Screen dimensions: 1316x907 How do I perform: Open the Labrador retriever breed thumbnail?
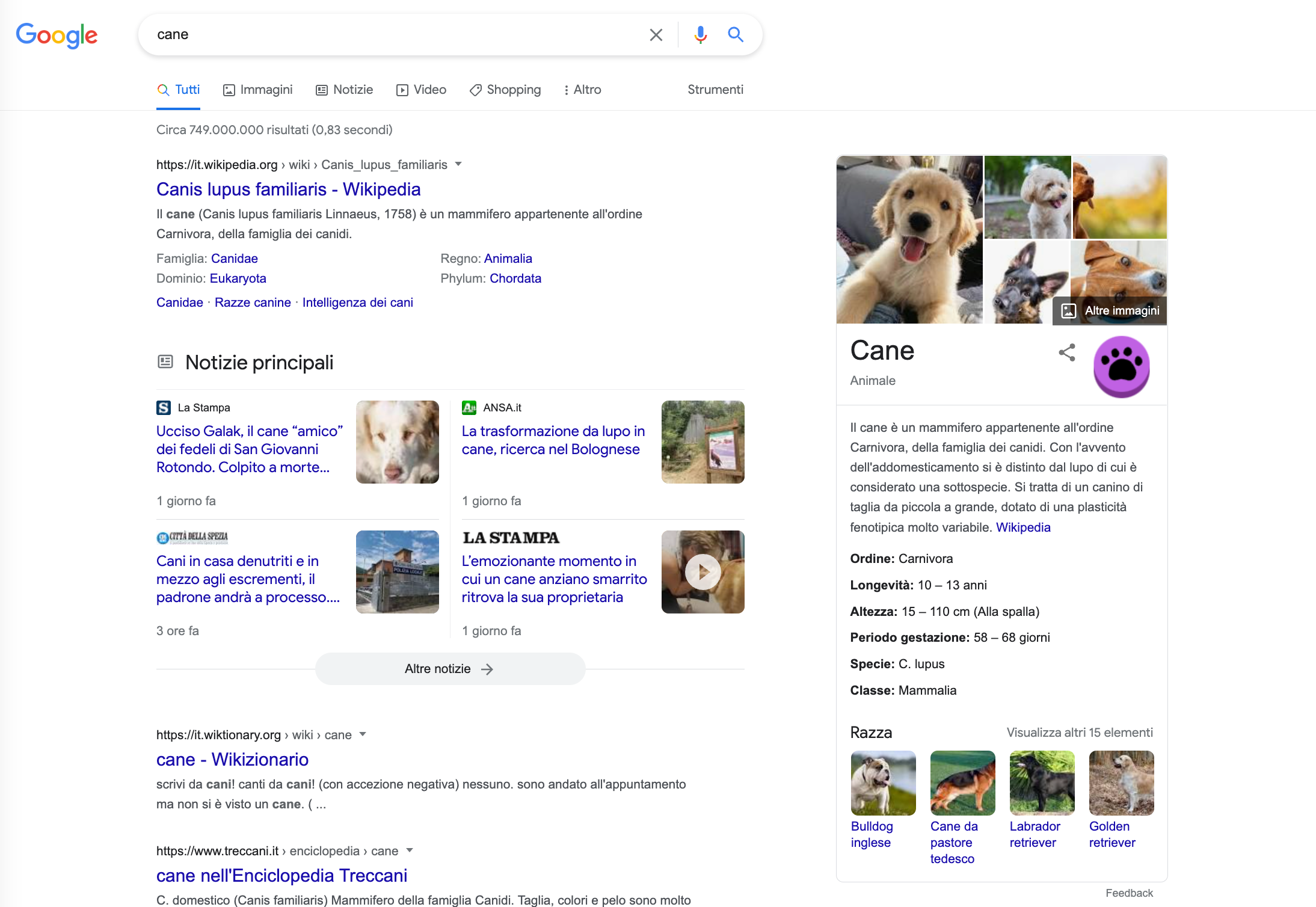(x=1042, y=783)
